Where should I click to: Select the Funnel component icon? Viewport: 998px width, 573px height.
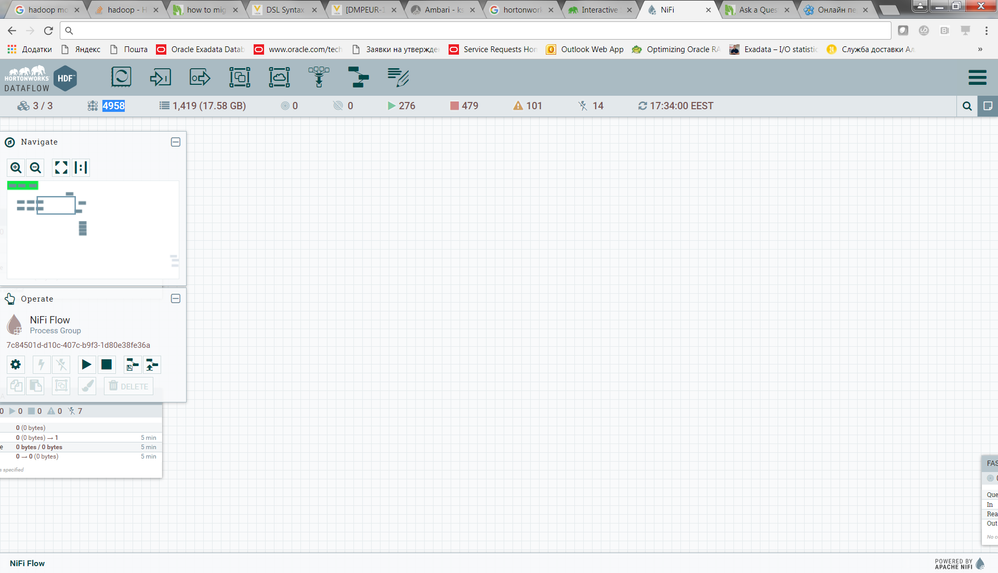[319, 77]
